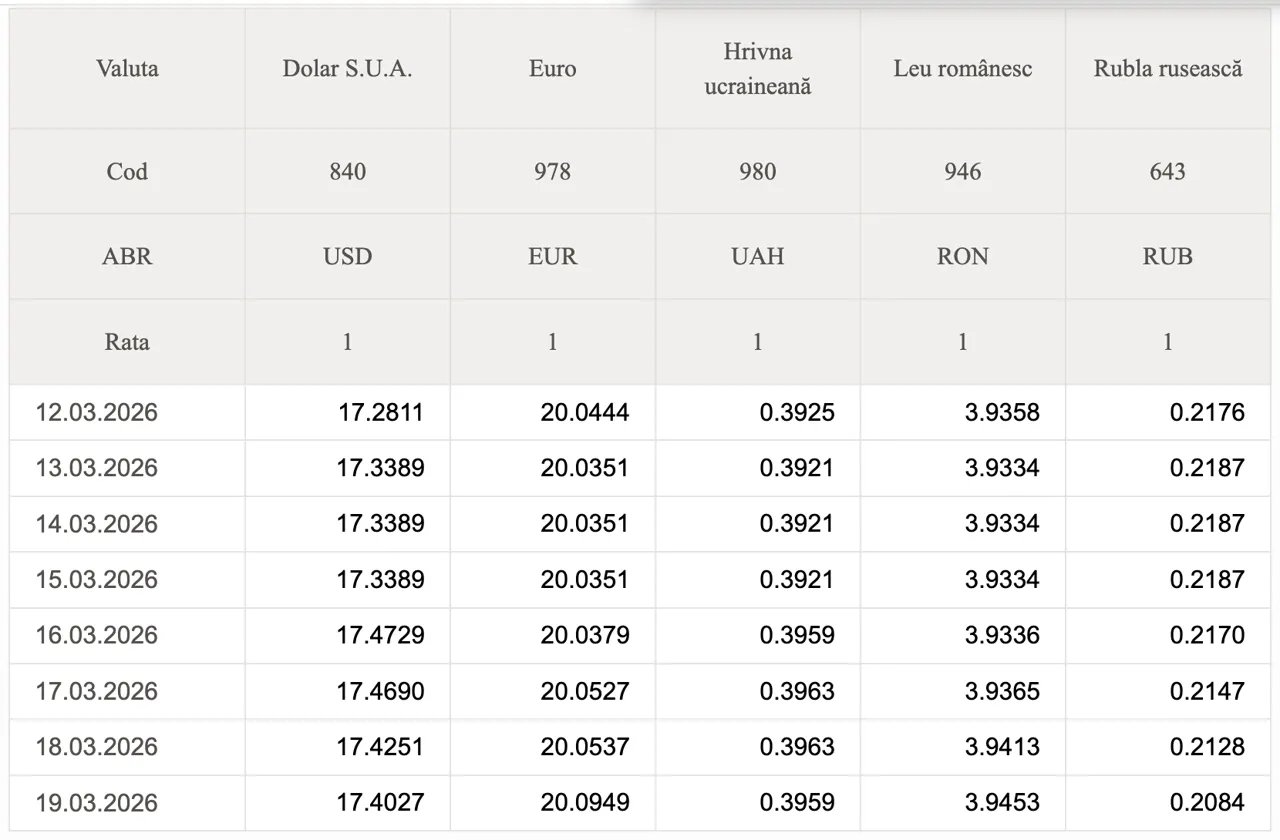Viewport: 1280px width, 840px height.
Task: Select the 16.03.2026 date cell
Action: 97,635
